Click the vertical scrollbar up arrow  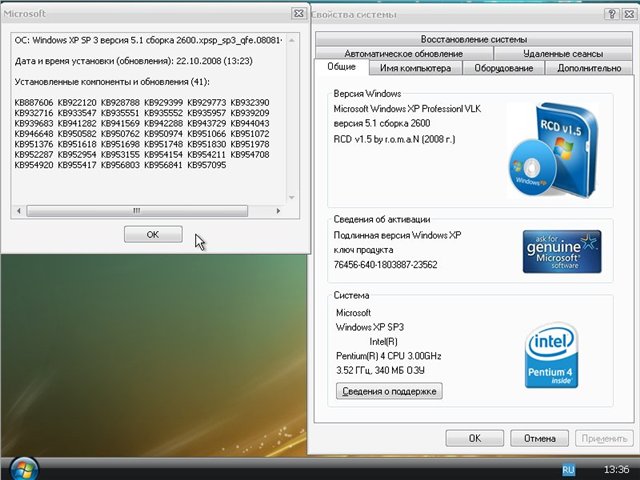point(292,40)
